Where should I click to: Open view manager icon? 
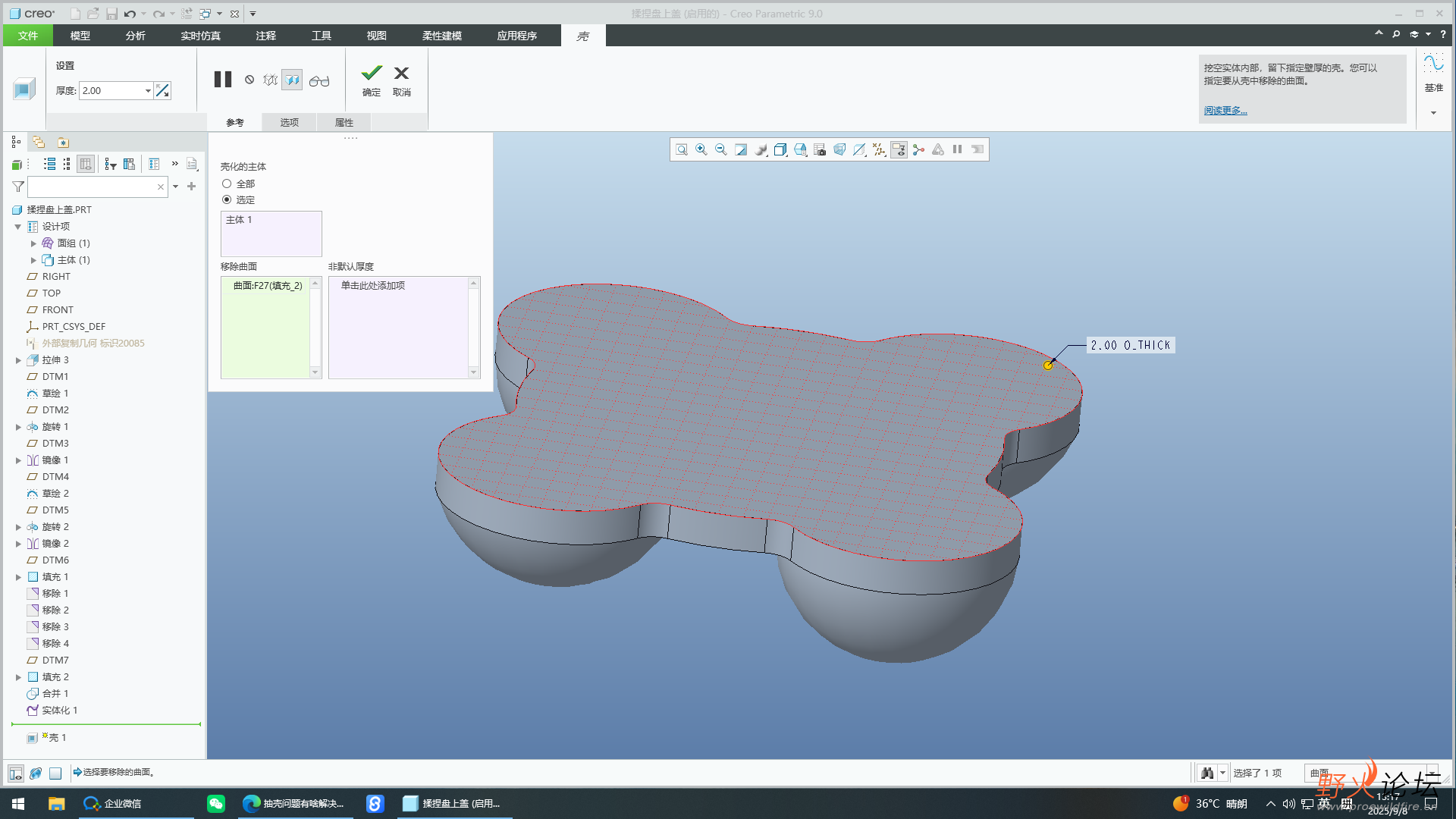[x=820, y=149]
